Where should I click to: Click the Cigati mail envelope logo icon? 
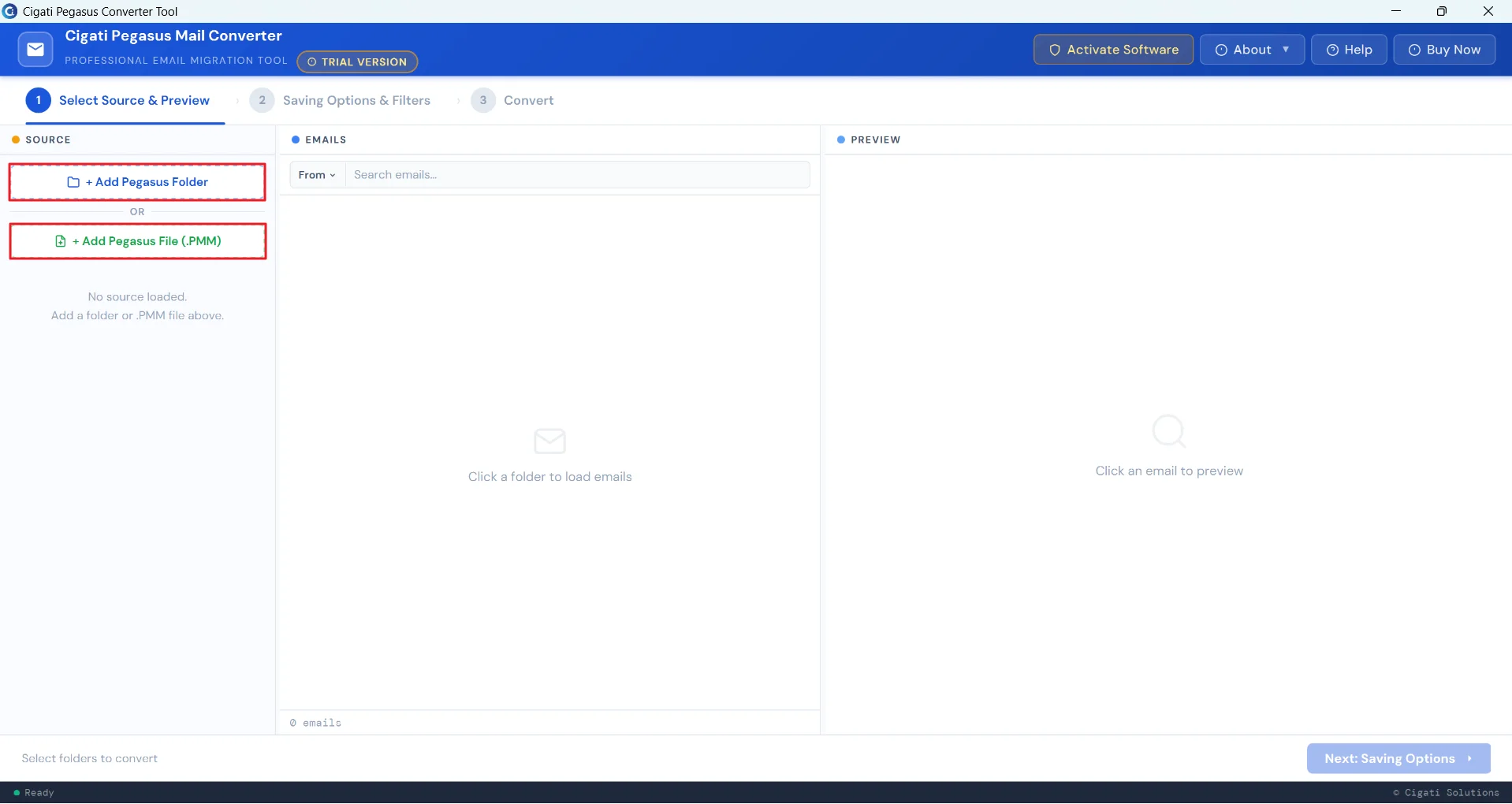(x=35, y=50)
